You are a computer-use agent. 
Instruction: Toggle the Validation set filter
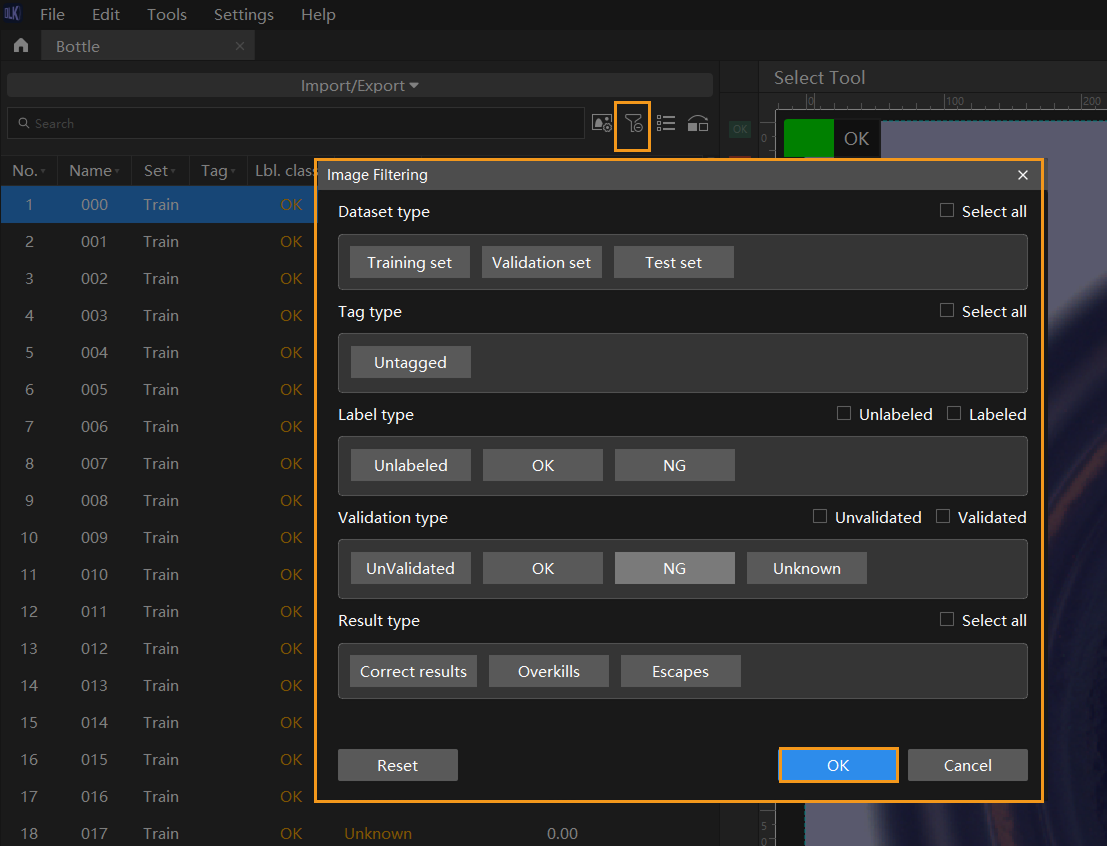[541, 263]
